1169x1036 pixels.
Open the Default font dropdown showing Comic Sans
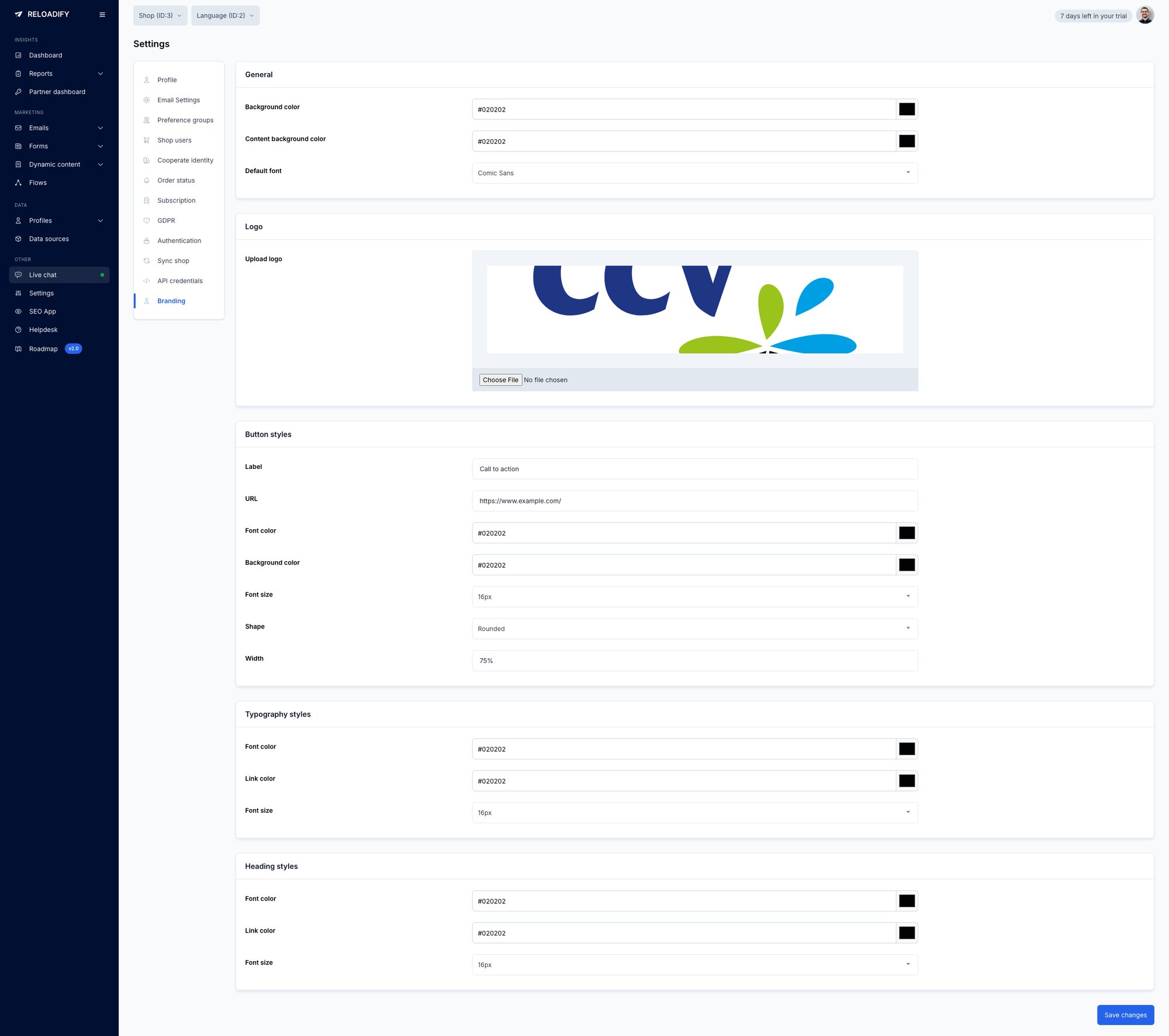tap(695, 172)
